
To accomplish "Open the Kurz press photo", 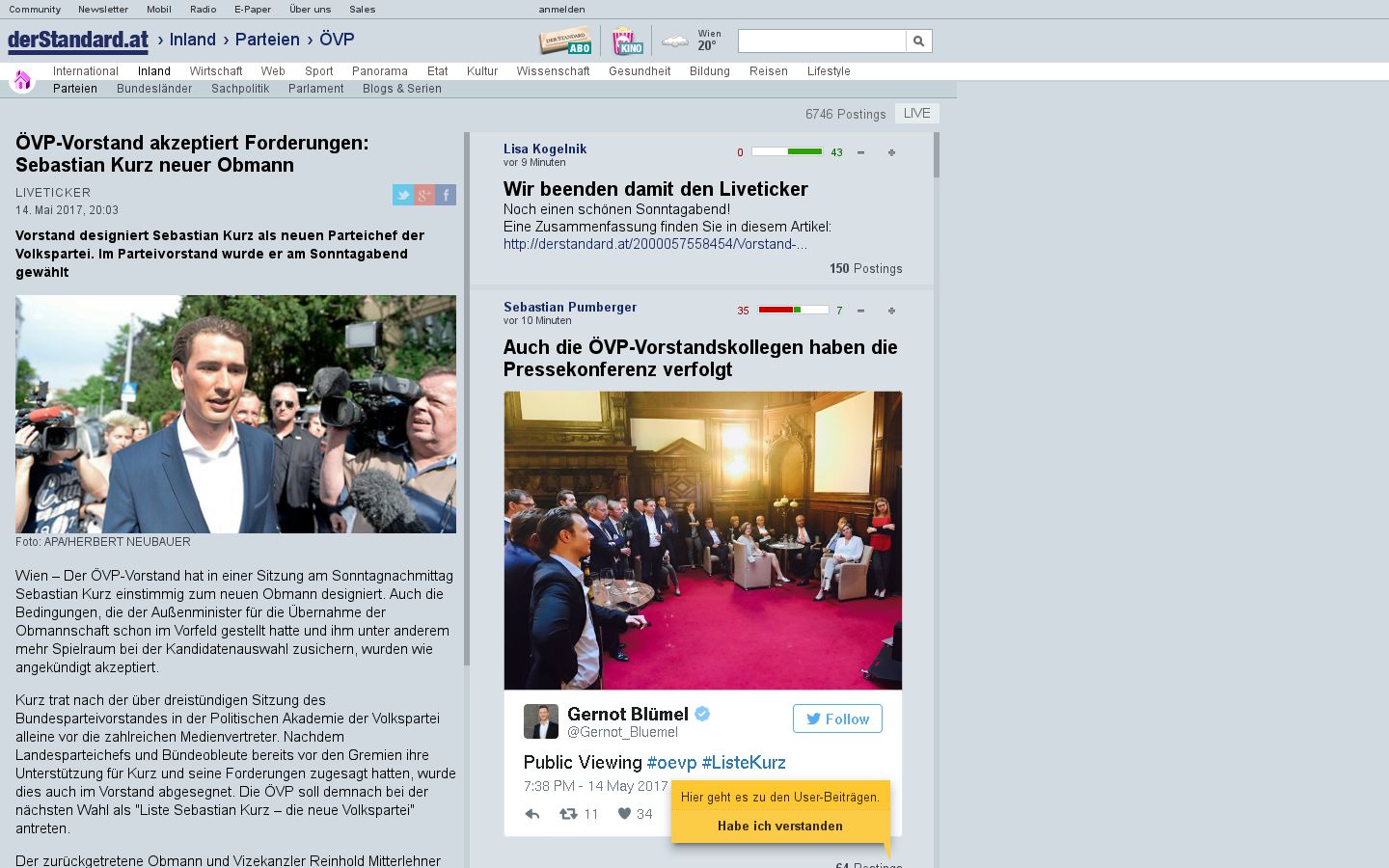I will point(235,414).
